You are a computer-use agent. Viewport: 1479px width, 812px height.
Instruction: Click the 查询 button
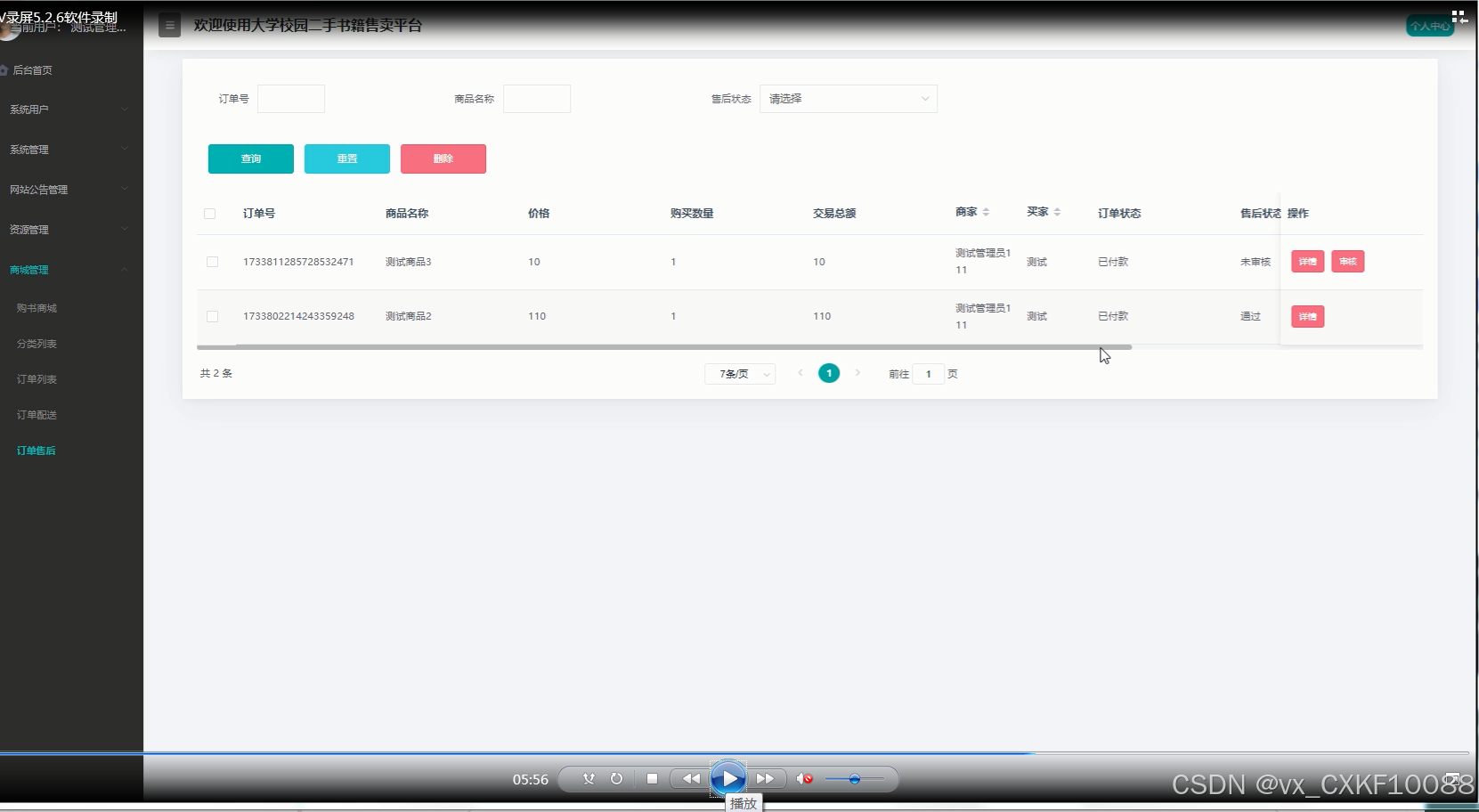[251, 158]
